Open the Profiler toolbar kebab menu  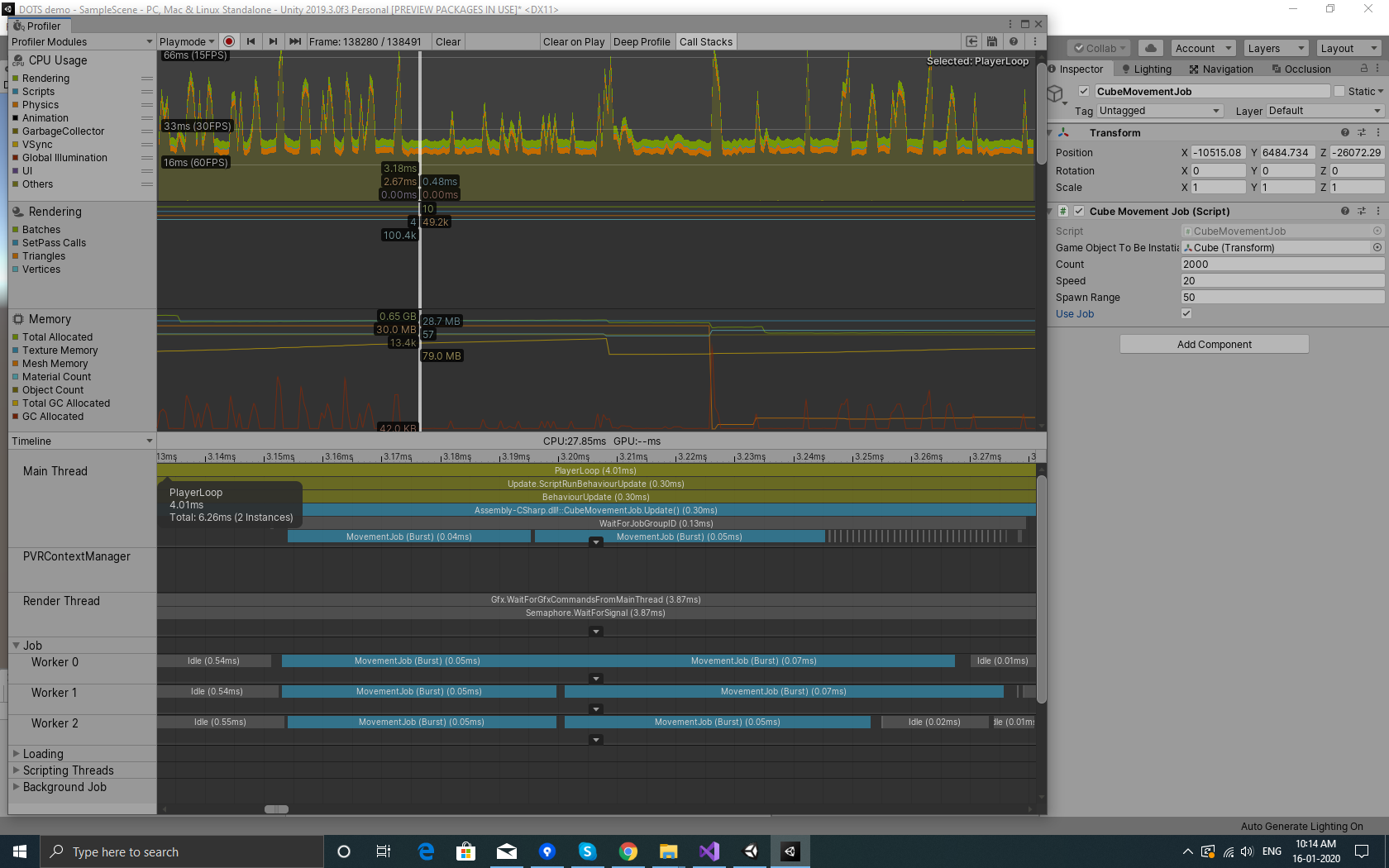1034,41
